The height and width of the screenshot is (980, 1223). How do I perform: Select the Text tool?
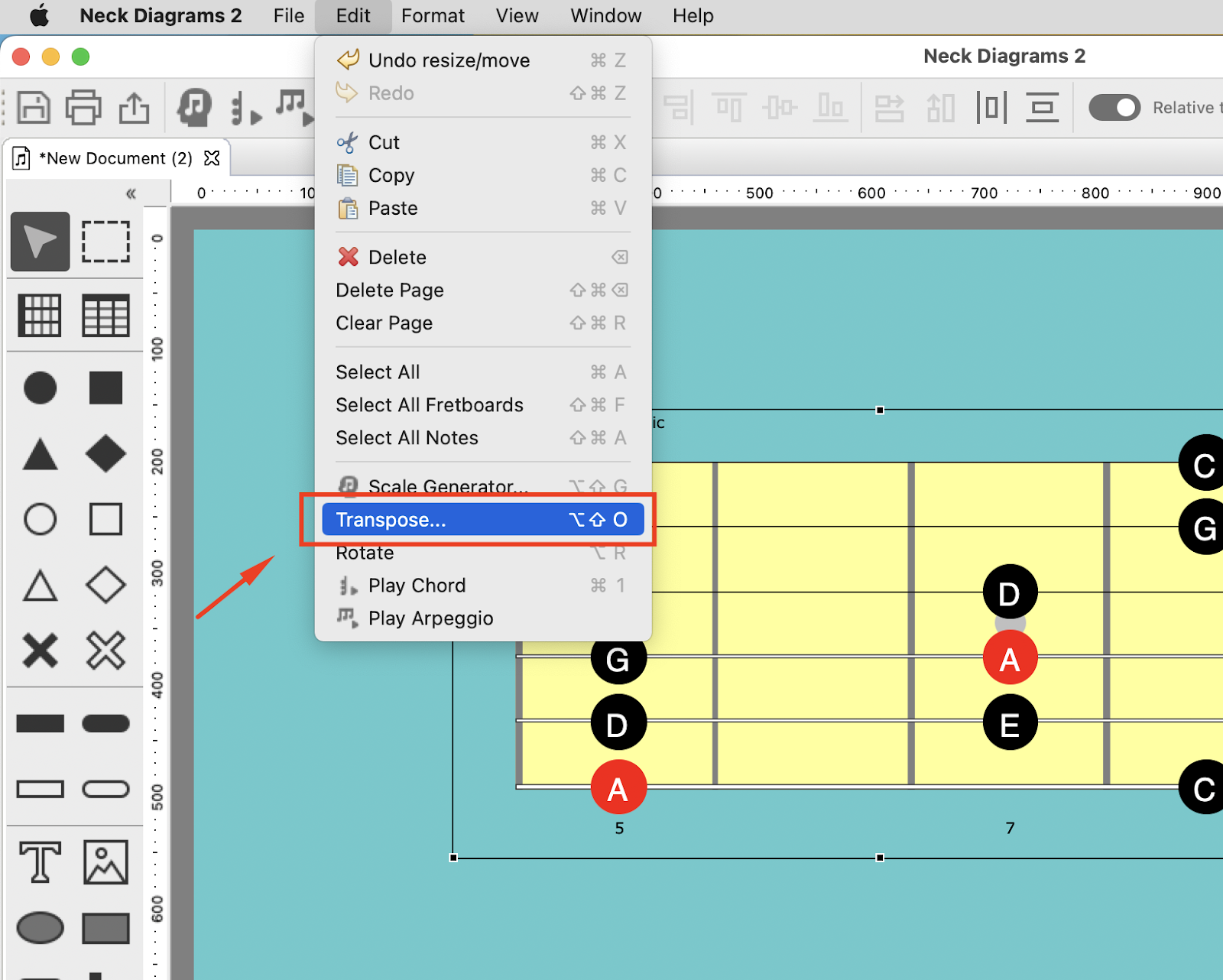pos(40,862)
